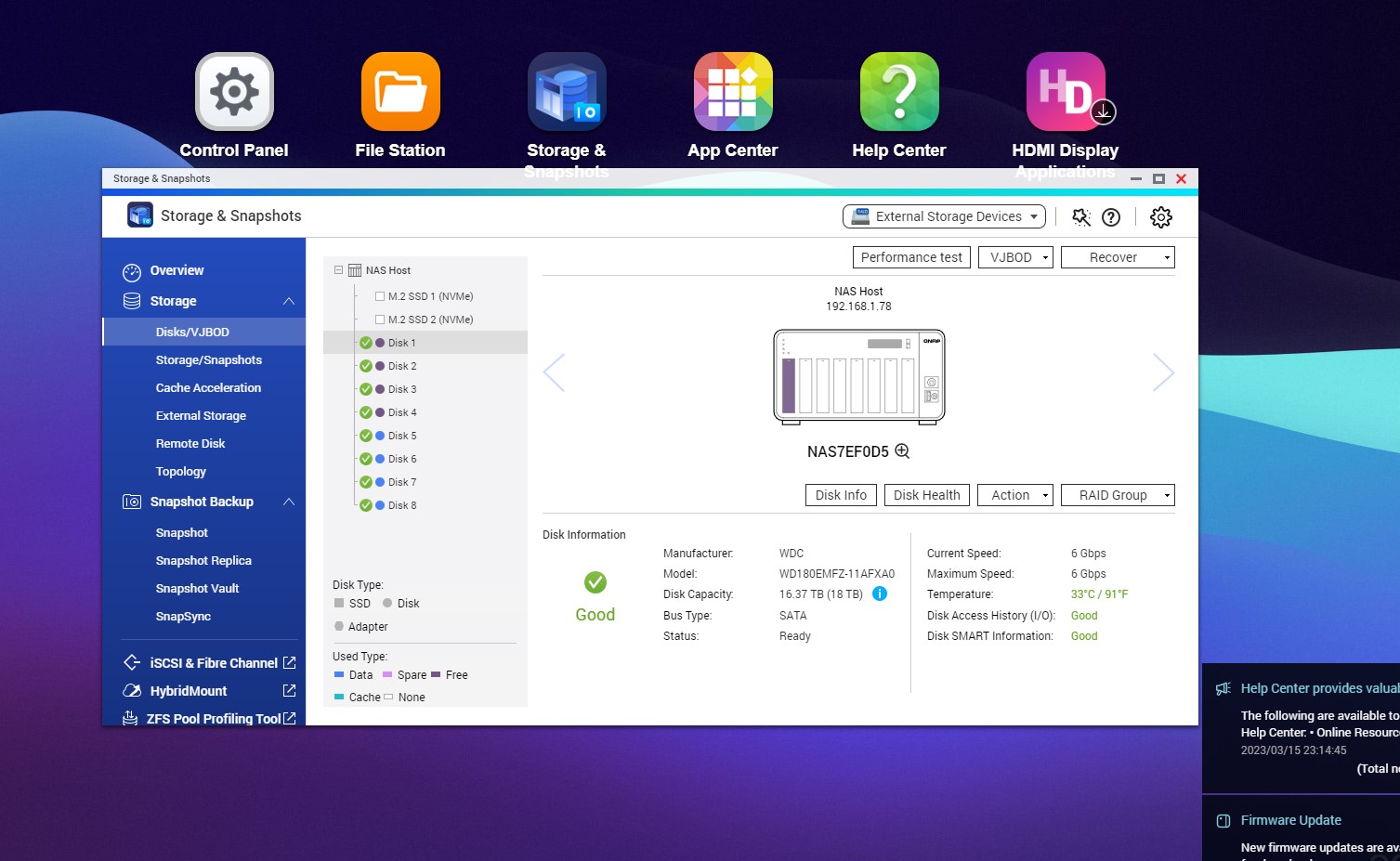Open the help question mark icon
Screen dimensions: 1400x861
[x=1110, y=217]
